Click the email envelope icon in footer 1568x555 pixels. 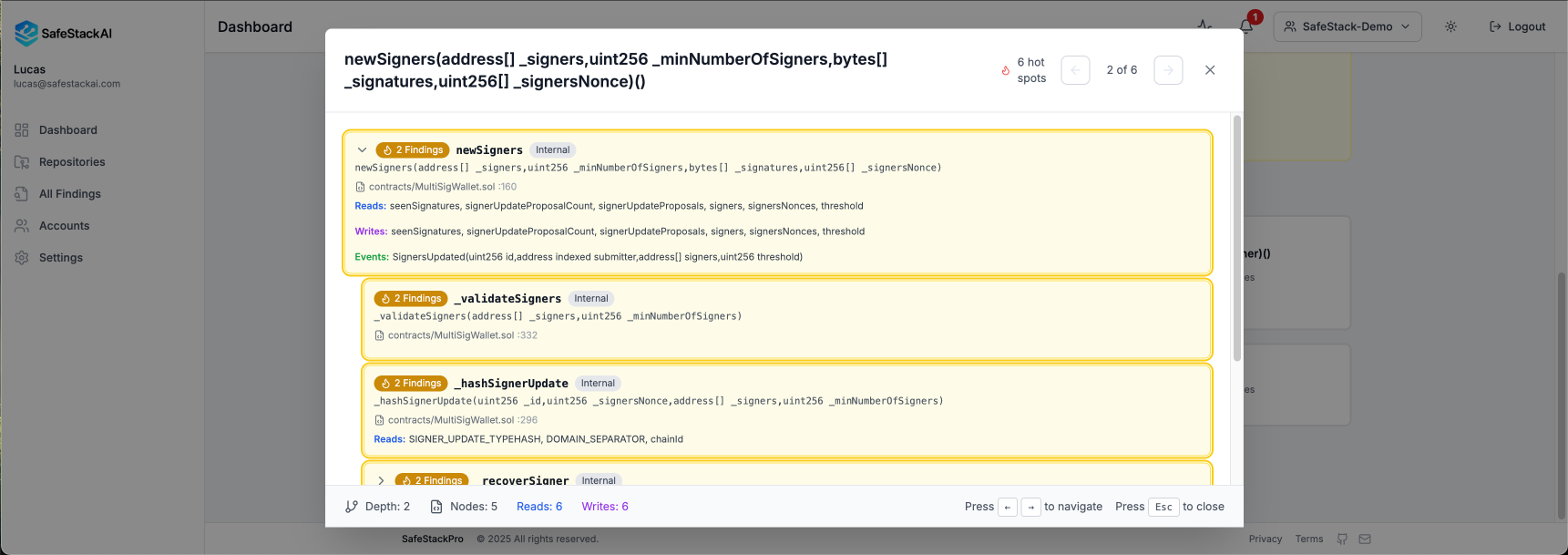click(1365, 540)
